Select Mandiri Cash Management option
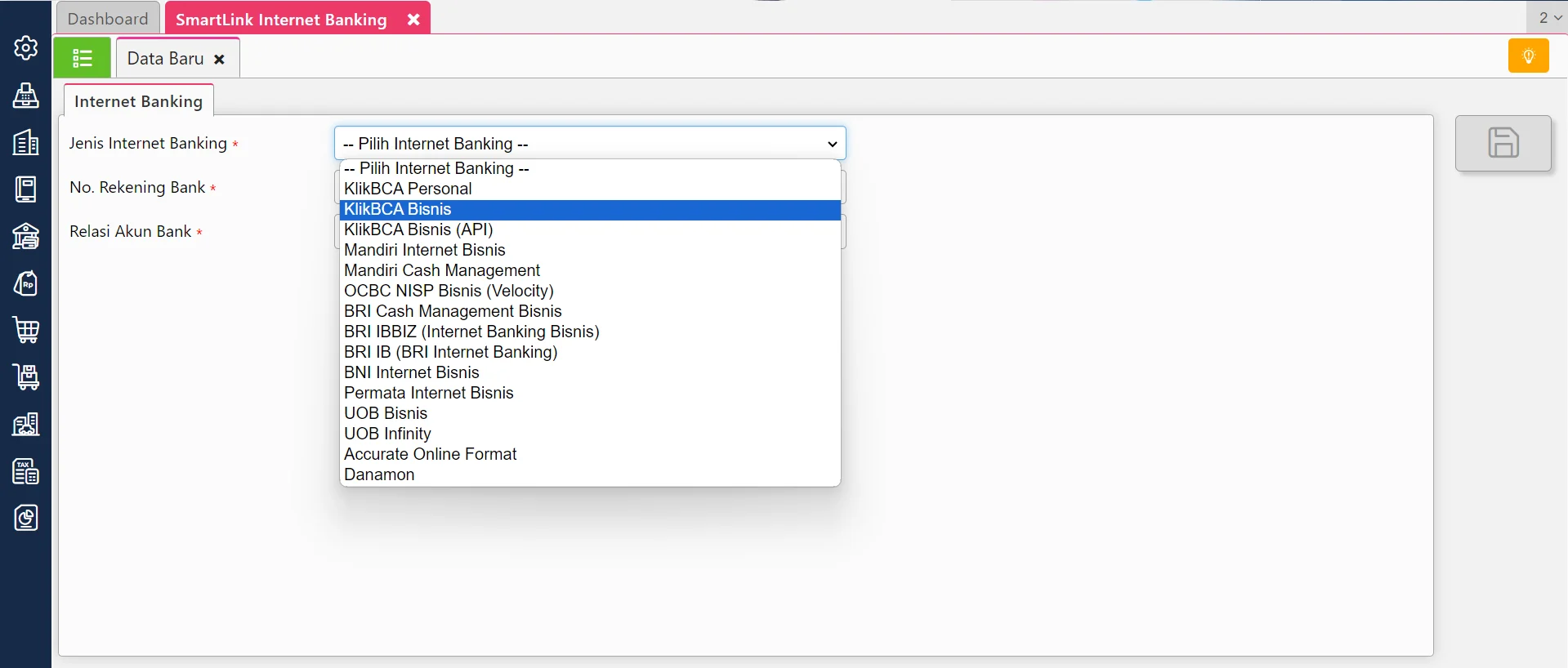 tap(442, 270)
